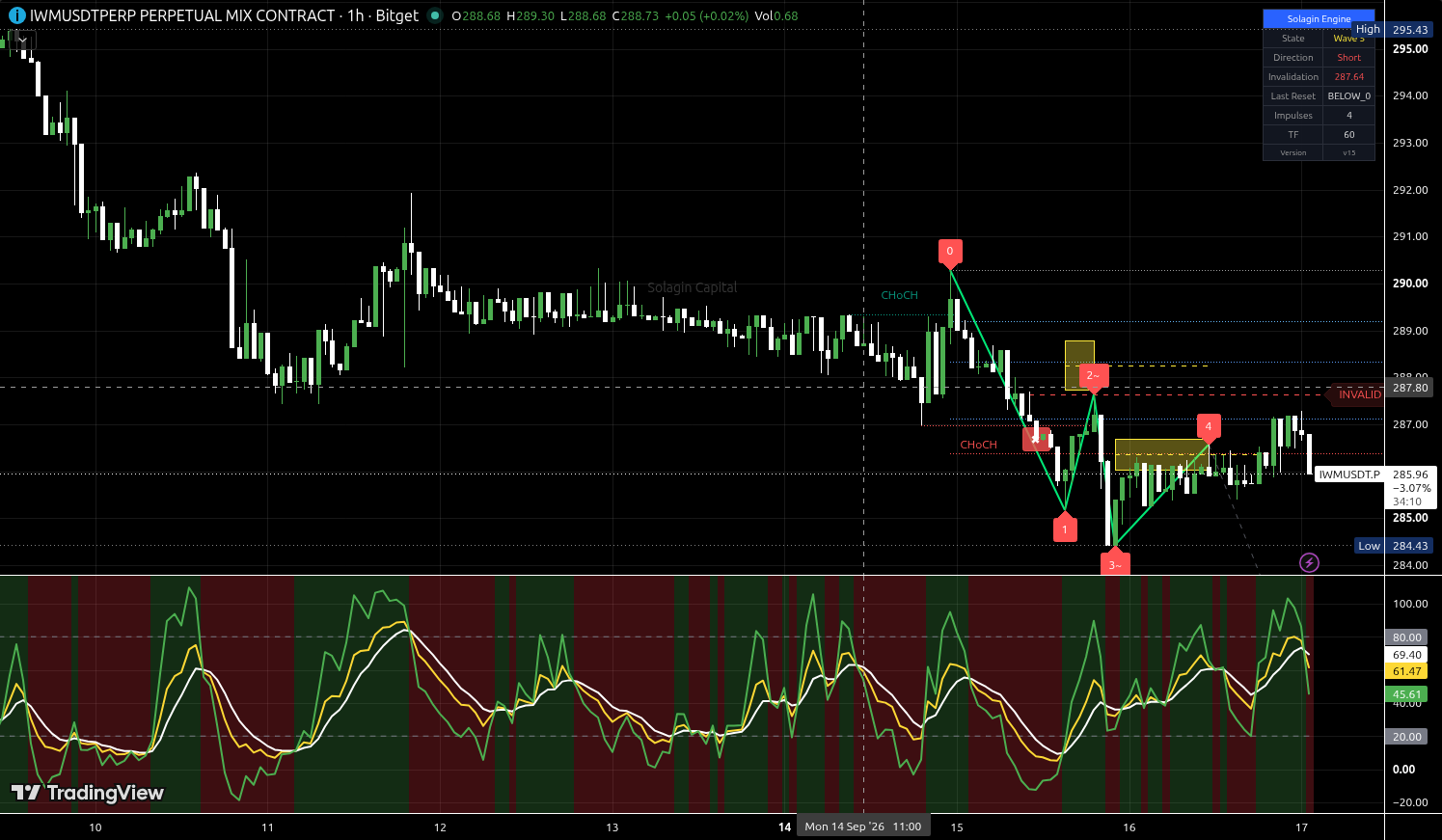This screenshot has width=1442, height=840.
Task: Select the wave 3~ label marker
Action: (x=1115, y=563)
